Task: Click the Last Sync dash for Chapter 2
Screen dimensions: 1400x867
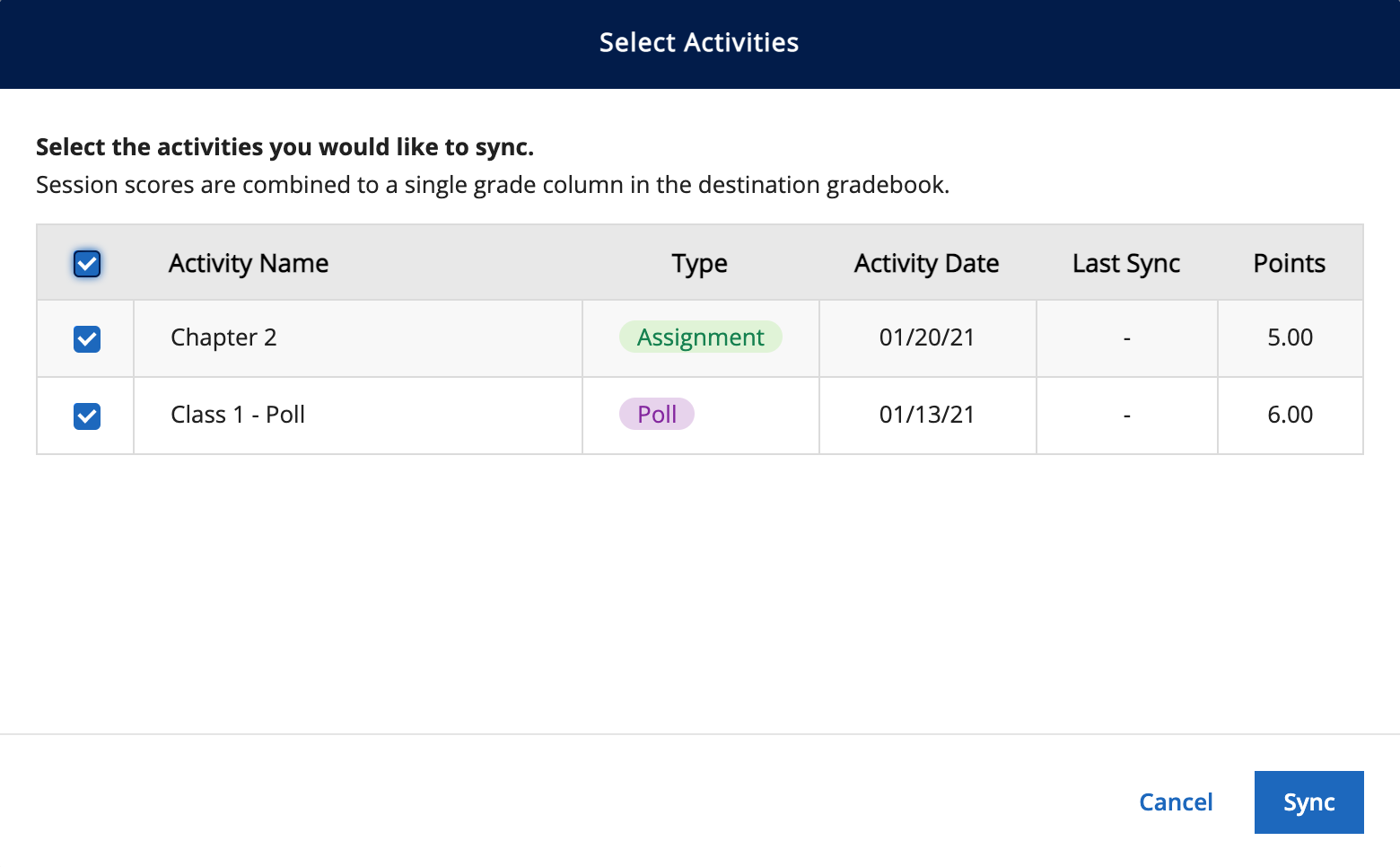Action: coord(1125,337)
